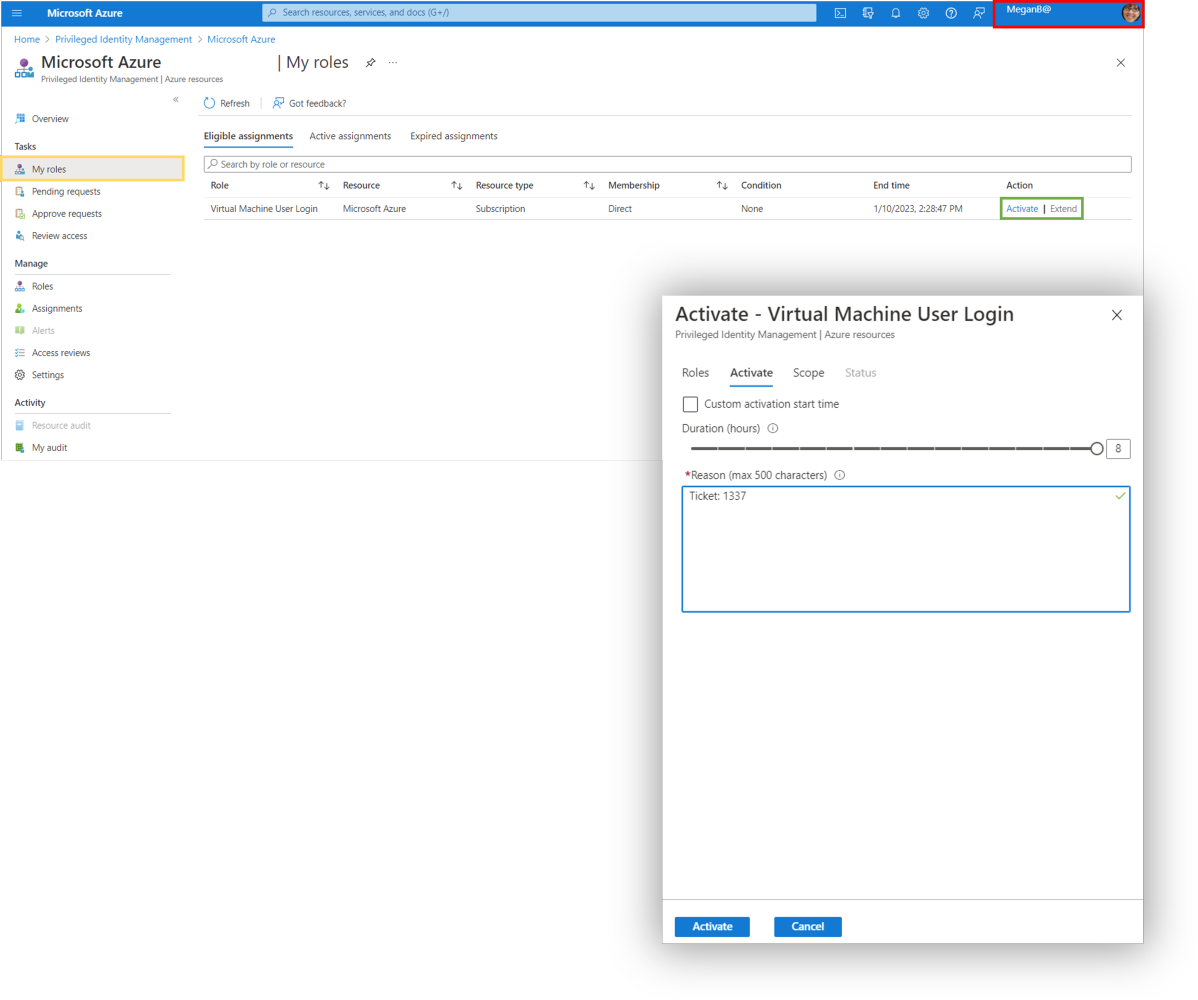The width and height of the screenshot is (1198, 1000).
Task: Open Pending requests in sidebar
Action: 66,191
